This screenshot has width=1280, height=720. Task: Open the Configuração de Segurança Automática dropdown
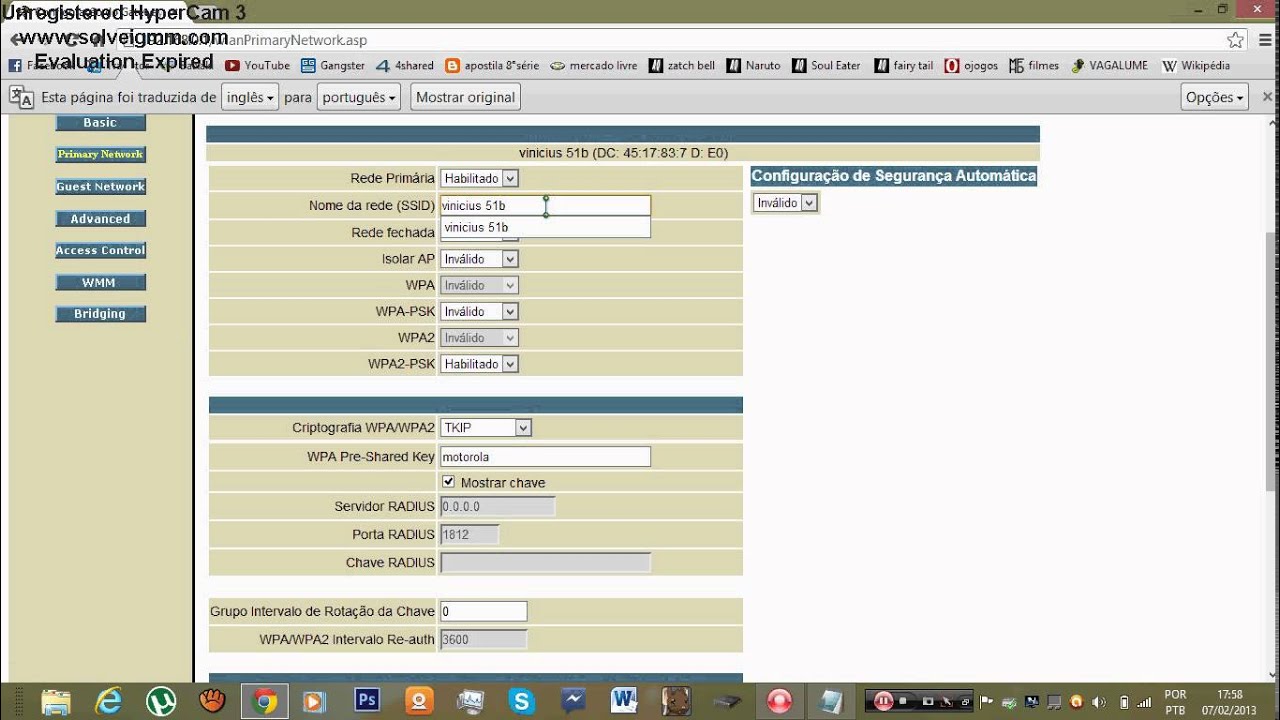click(785, 203)
